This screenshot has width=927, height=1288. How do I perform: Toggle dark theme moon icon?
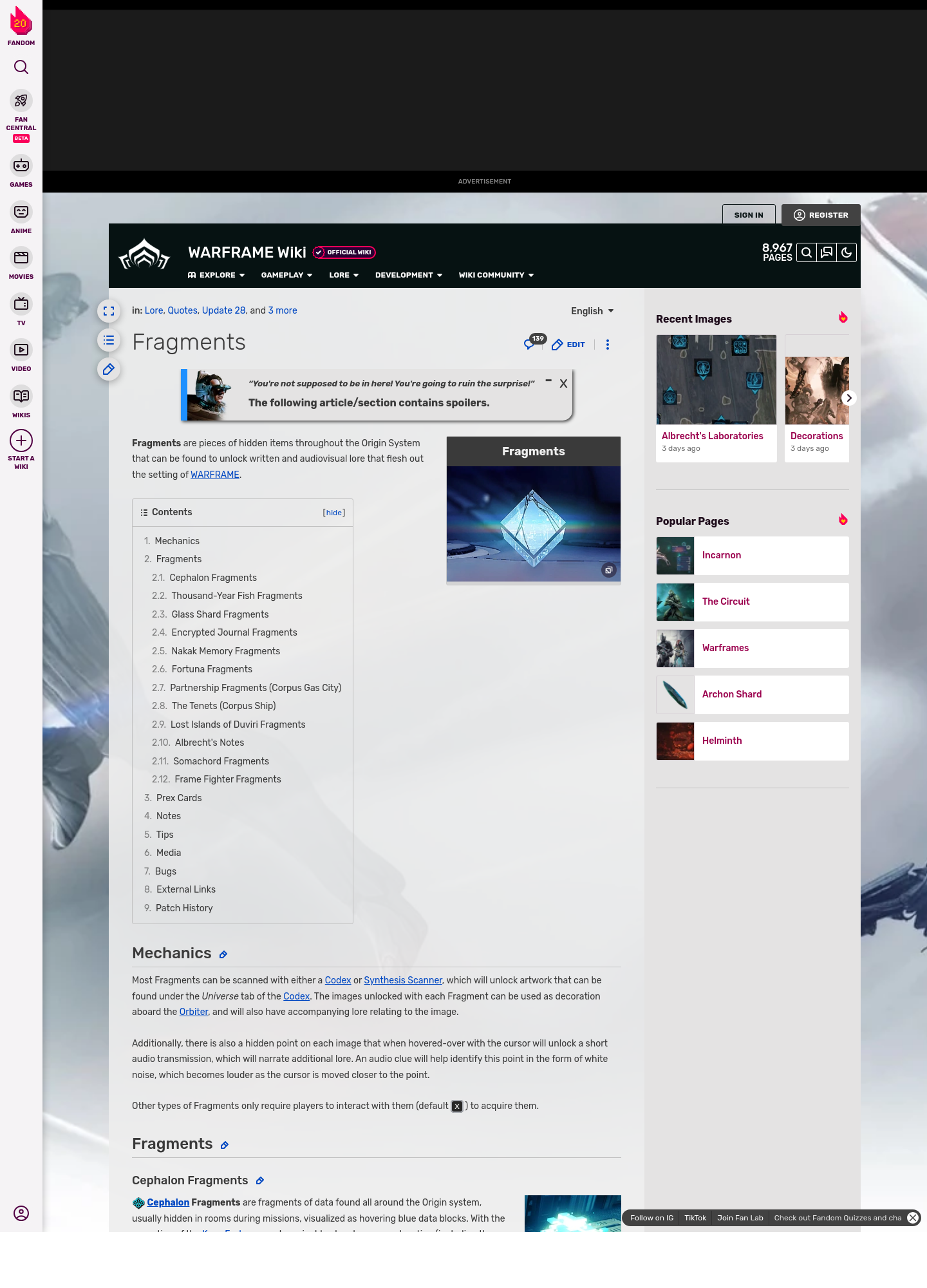[x=847, y=252]
